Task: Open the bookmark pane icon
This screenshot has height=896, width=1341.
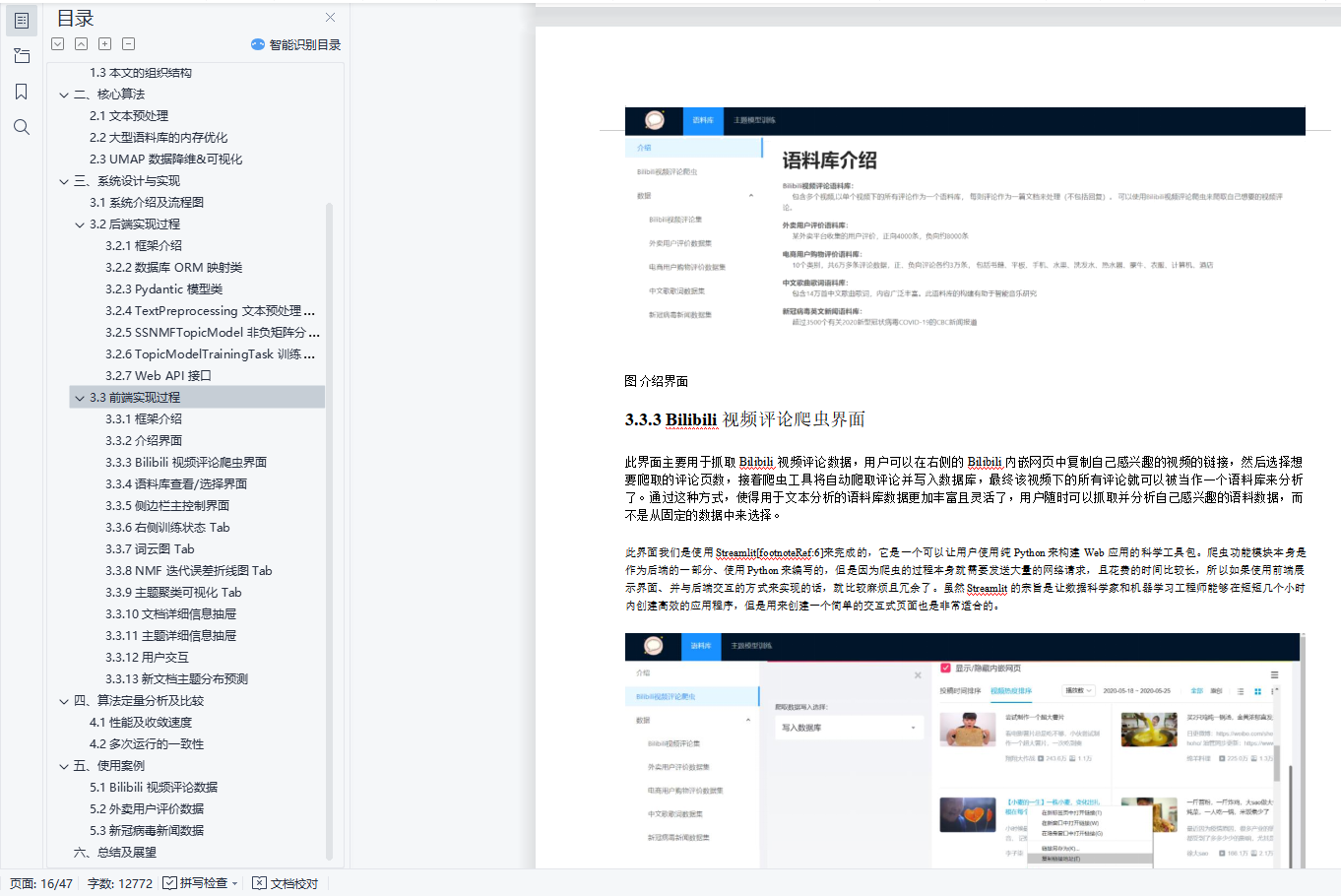Action: [x=22, y=92]
